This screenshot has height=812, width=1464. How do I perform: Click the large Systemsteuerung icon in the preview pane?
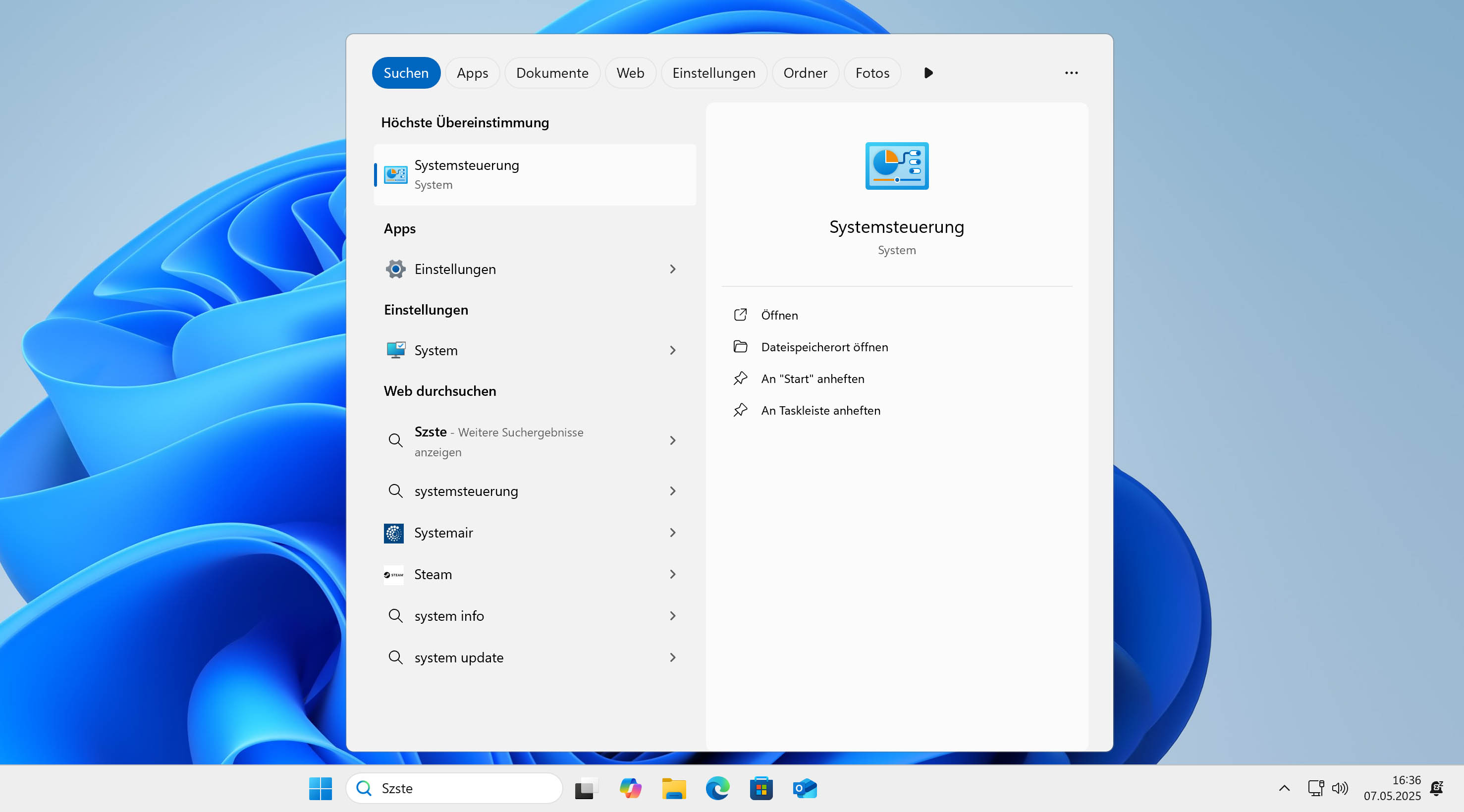897,166
